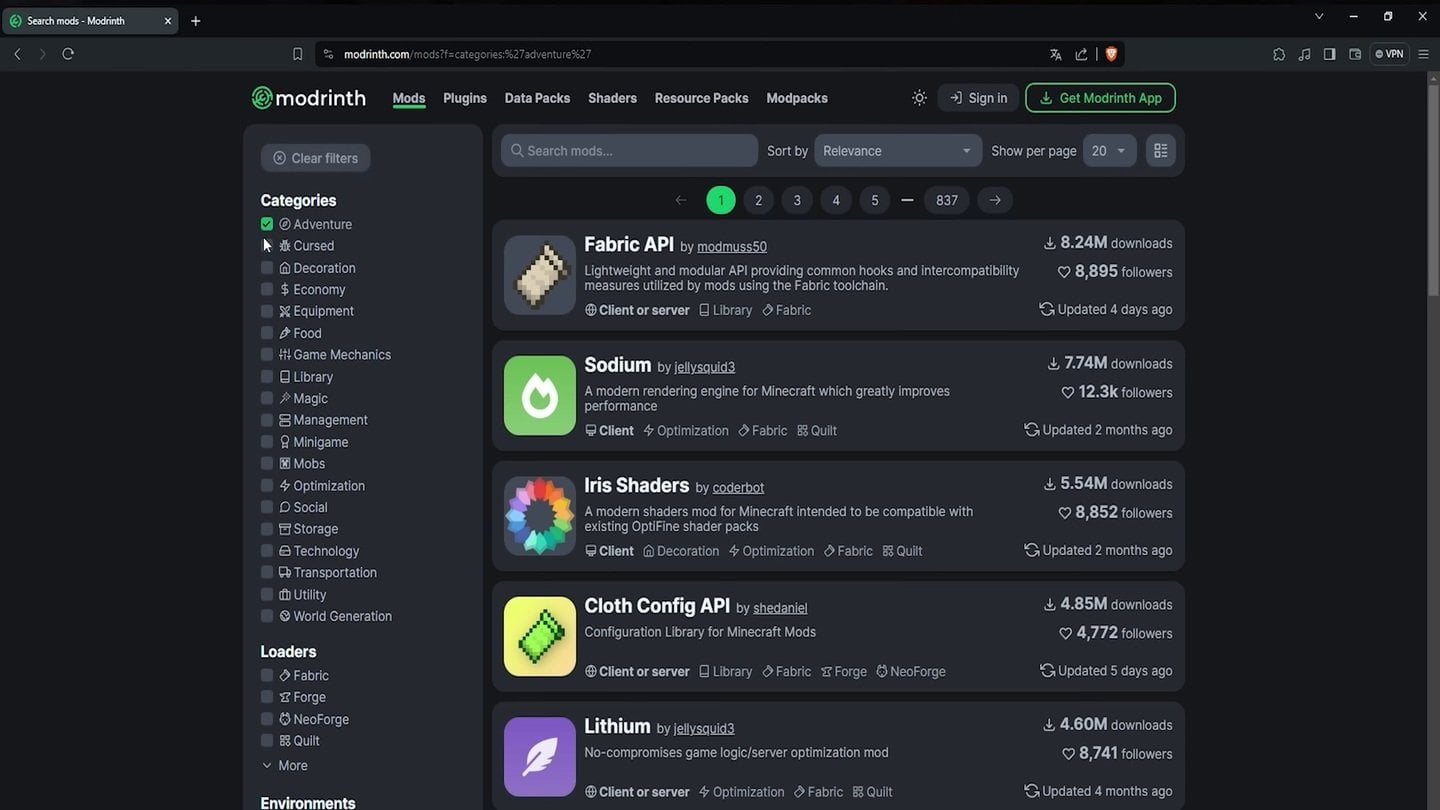Click the VPN button in the toolbar

[1389, 54]
